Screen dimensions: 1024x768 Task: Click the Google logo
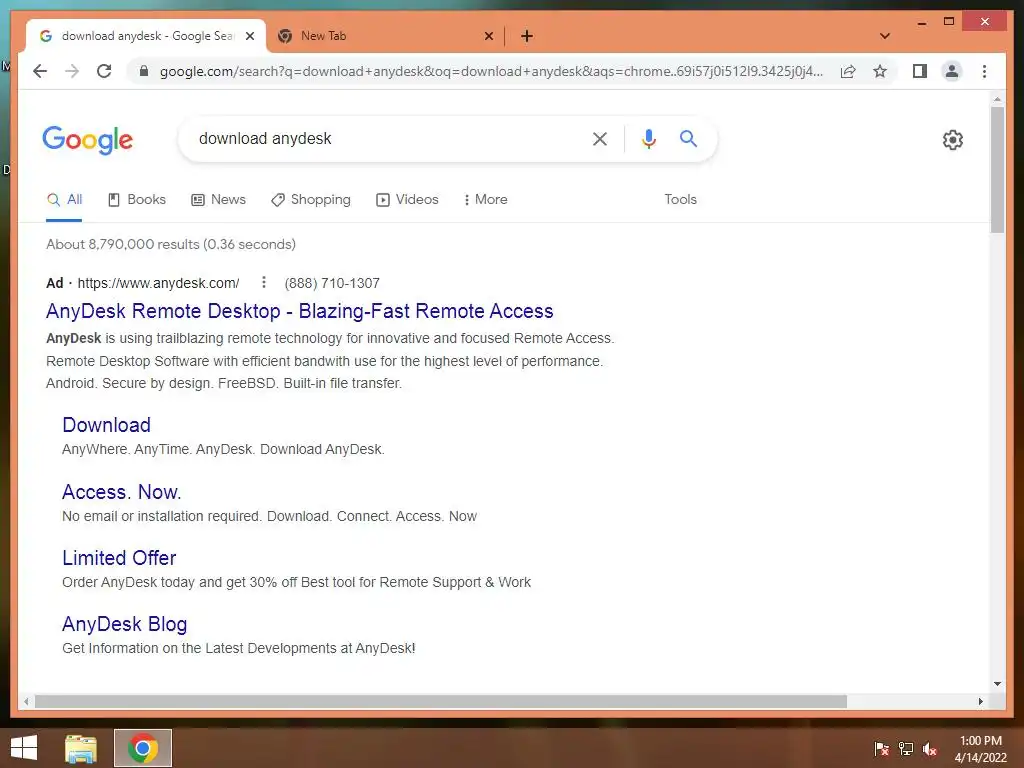[88, 140]
